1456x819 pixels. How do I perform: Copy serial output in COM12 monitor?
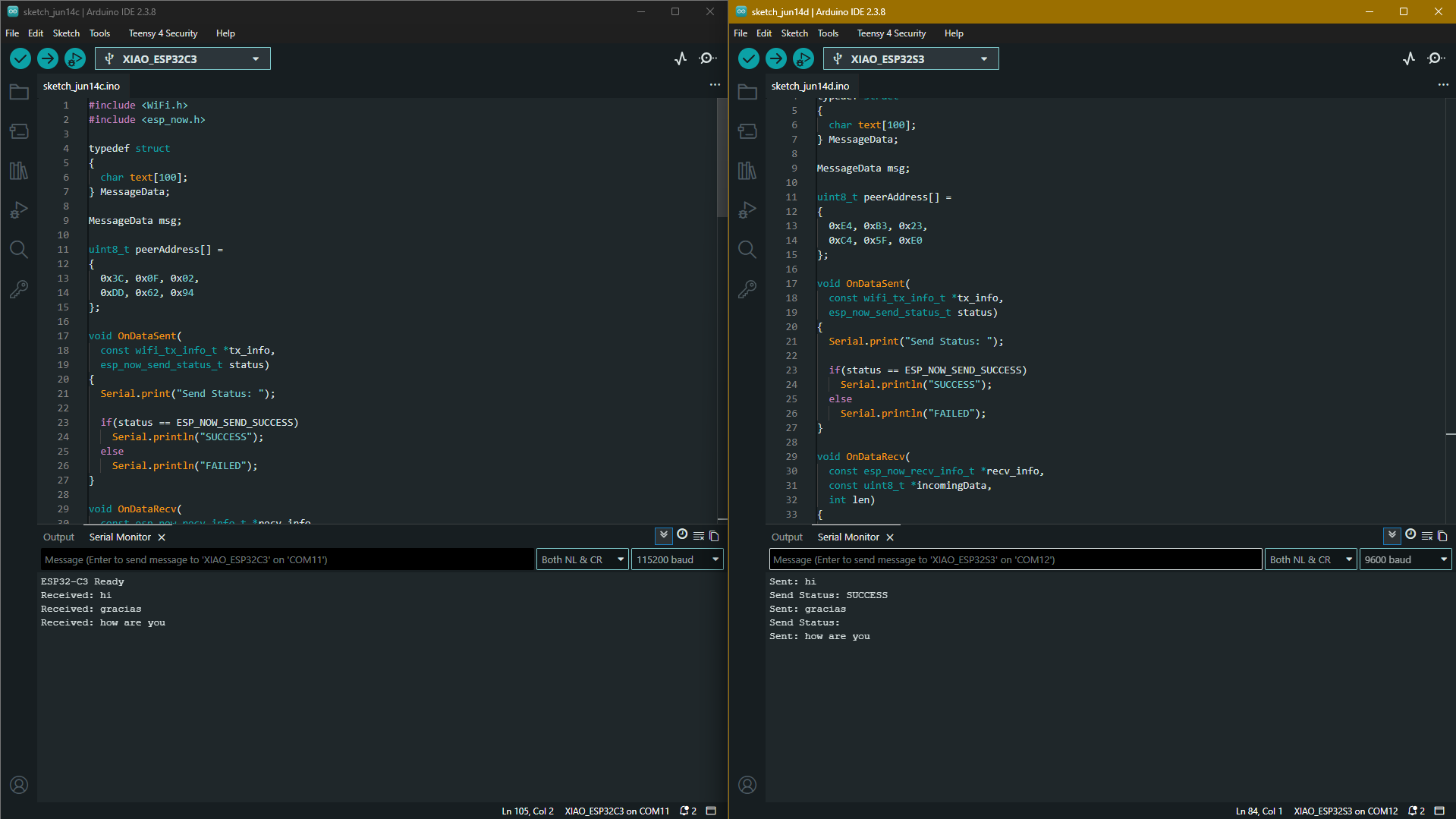(1442, 536)
